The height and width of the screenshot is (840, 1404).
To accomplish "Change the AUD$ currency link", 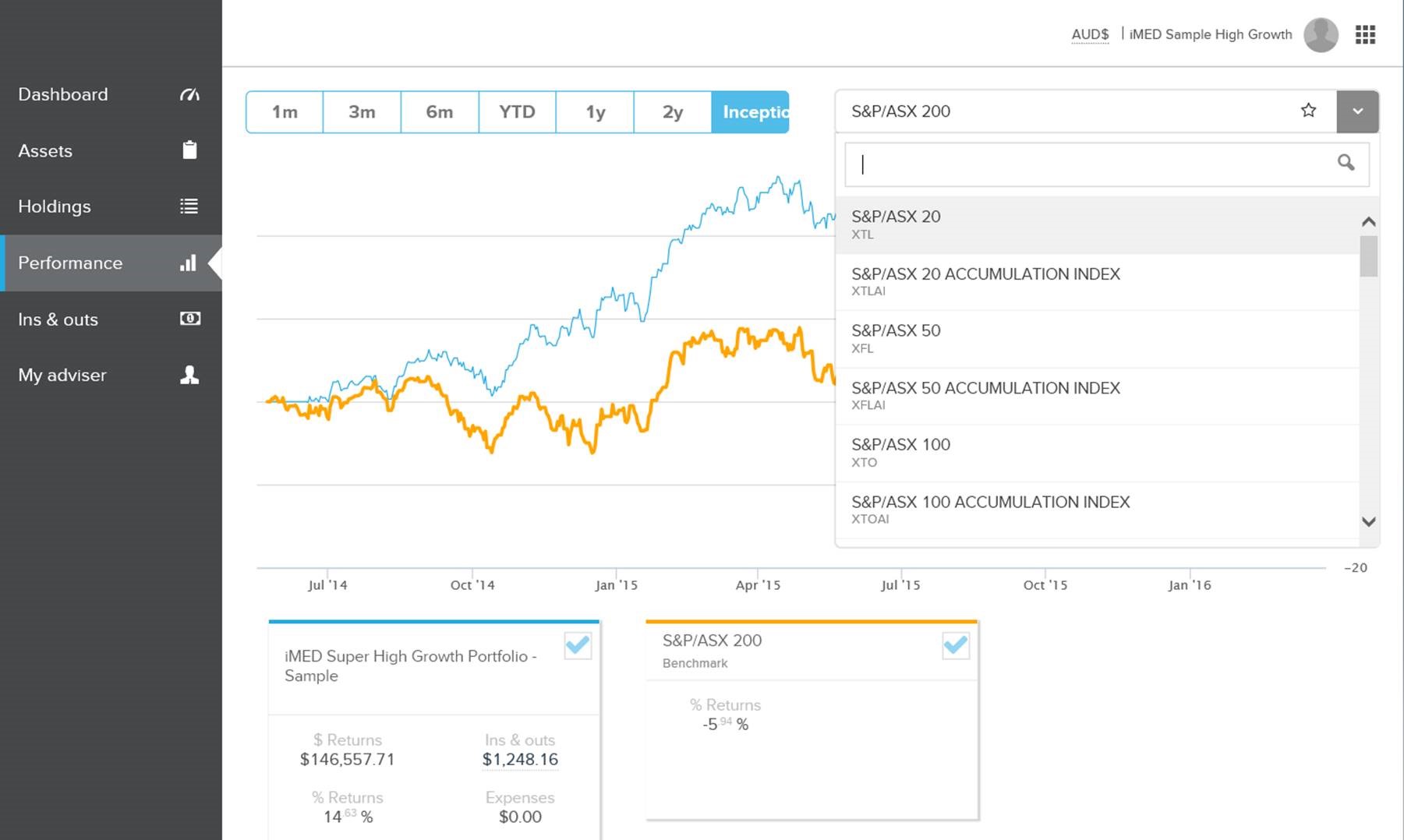I will (x=1090, y=34).
